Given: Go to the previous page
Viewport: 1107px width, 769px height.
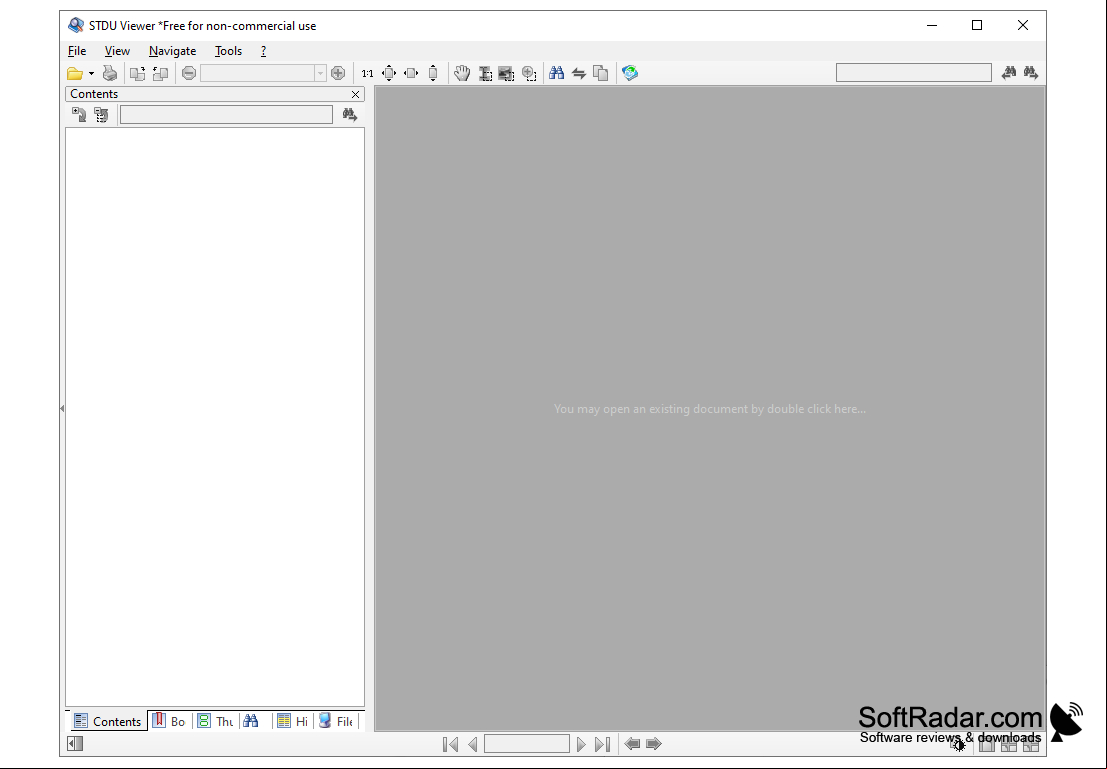Looking at the screenshot, I should pyautogui.click(x=472, y=744).
